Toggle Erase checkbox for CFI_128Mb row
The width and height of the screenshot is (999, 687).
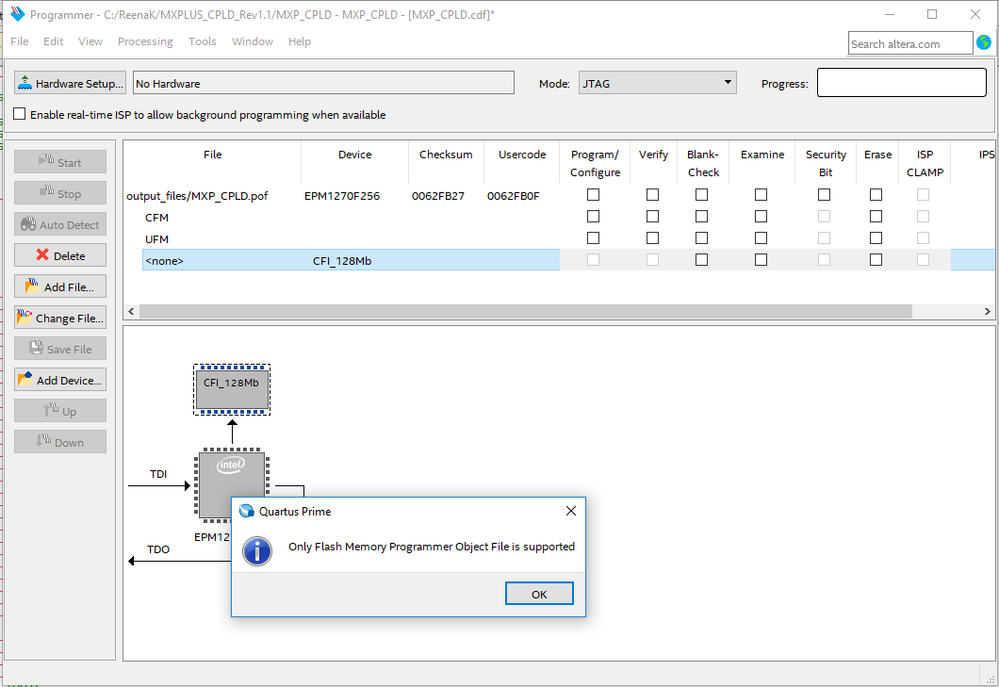(876, 260)
